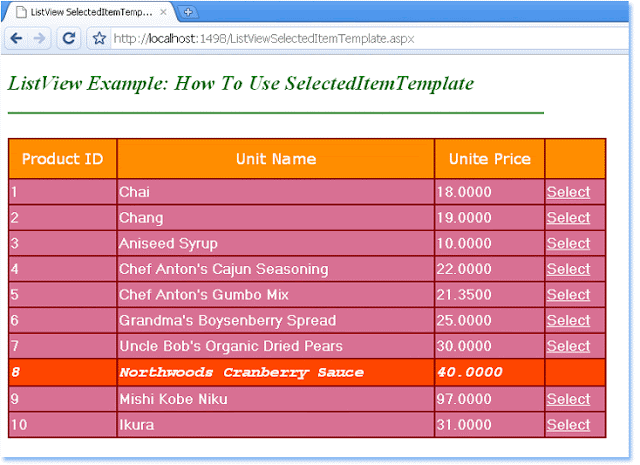This screenshot has width=640, height=465.
Task: Click the browser back arrow
Action: click(16, 38)
